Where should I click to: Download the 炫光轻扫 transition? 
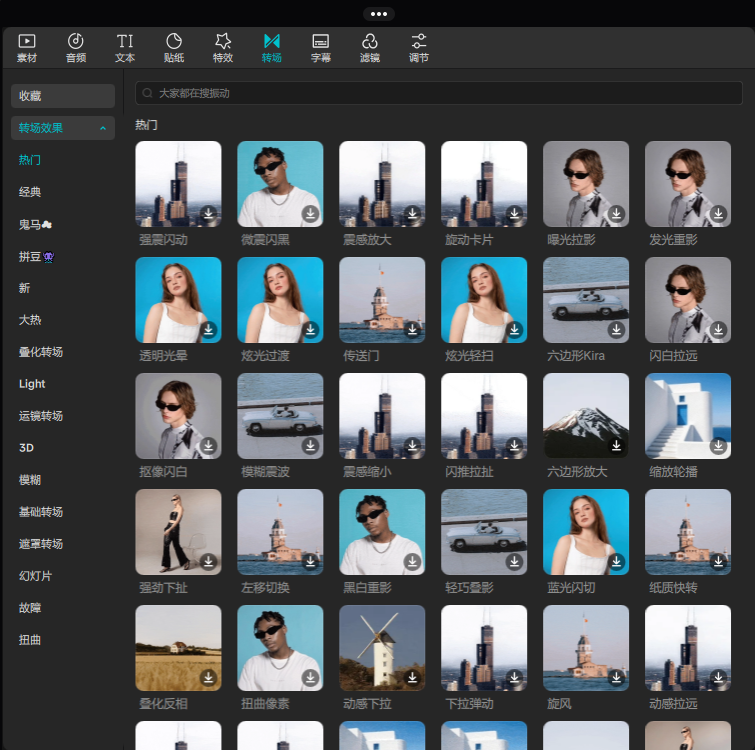coord(514,329)
